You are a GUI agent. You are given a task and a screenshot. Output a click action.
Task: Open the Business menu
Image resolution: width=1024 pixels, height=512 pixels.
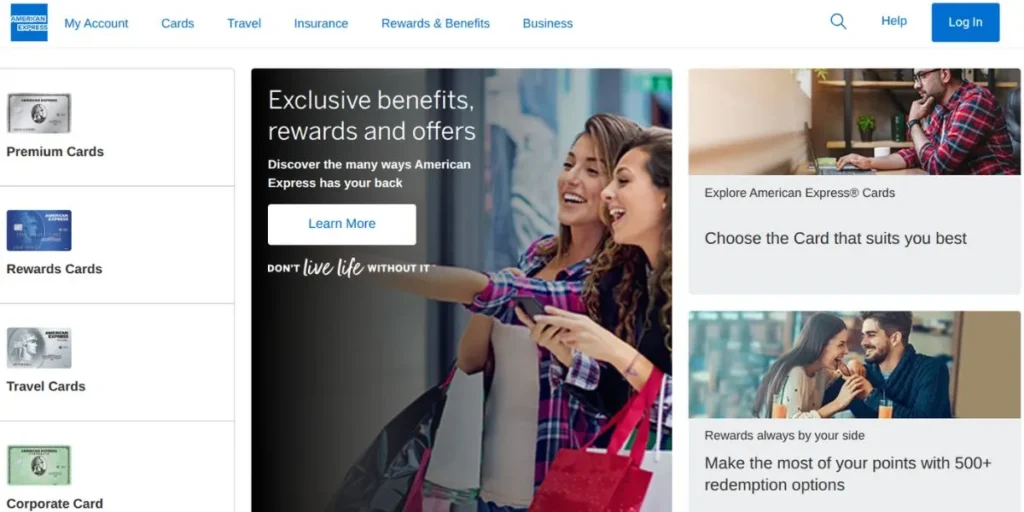coord(547,24)
